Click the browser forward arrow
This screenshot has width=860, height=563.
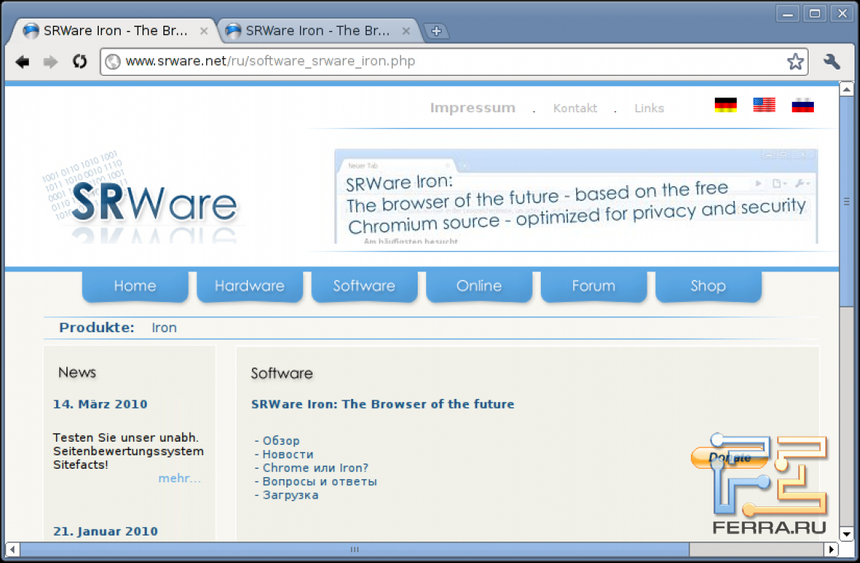point(50,61)
